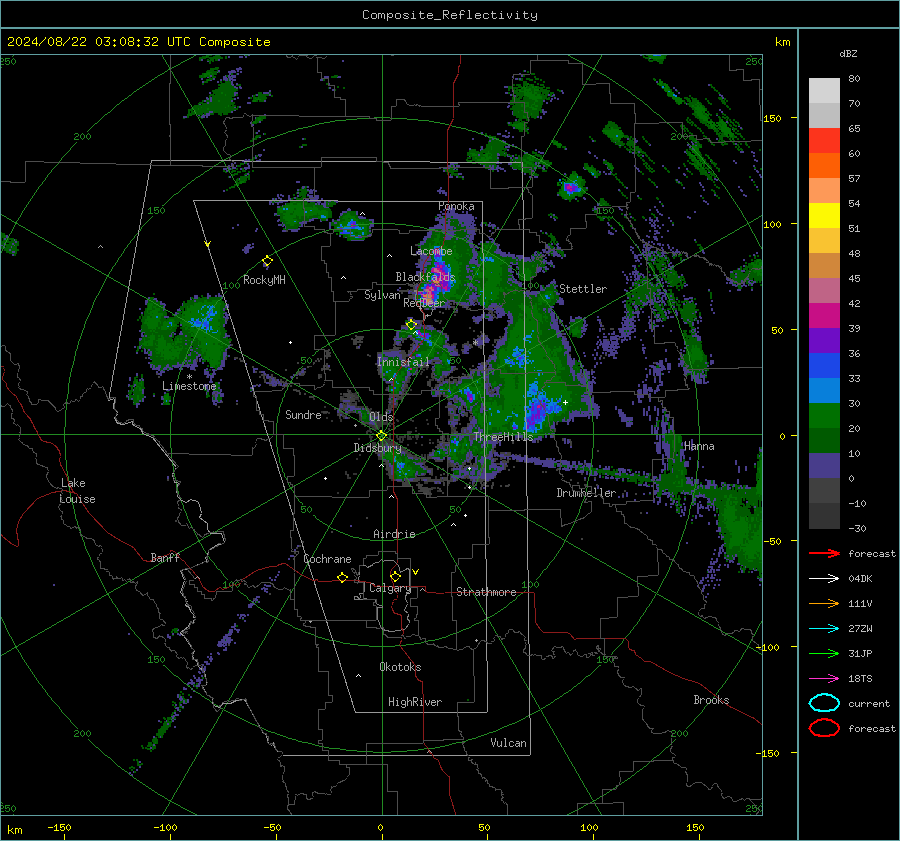Click the Brooks label
Image resolution: width=900 pixels, height=841 pixels.
click(x=711, y=700)
